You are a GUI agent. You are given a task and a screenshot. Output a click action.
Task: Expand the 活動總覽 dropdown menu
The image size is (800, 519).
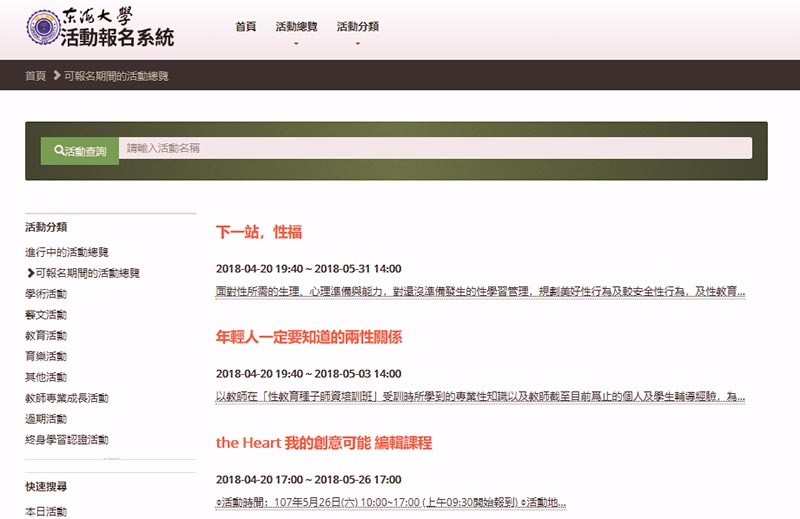pyautogui.click(x=296, y=27)
